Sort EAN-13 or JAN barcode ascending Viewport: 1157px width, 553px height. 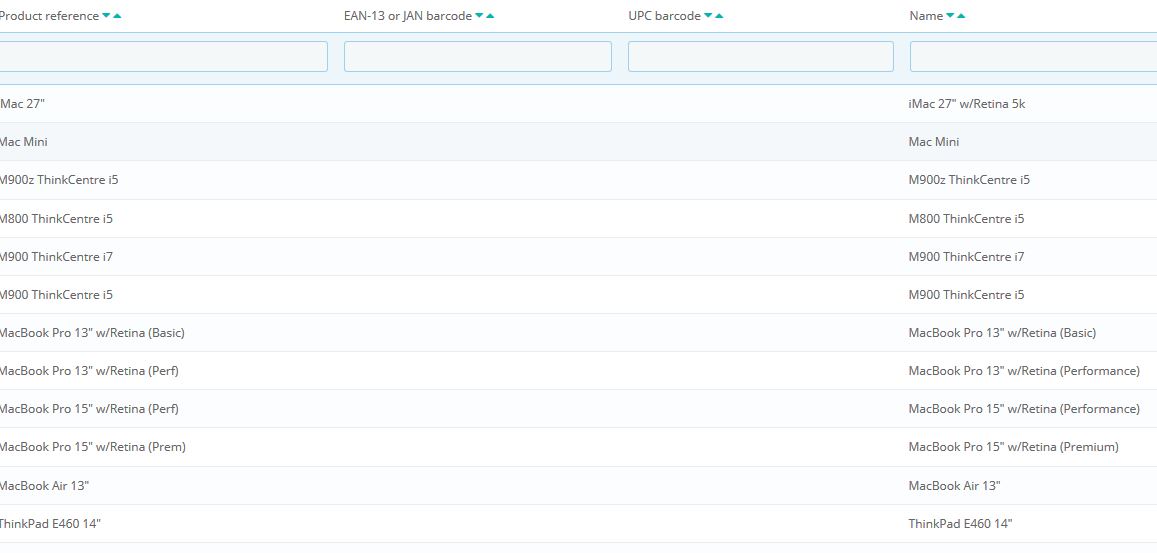tap(491, 16)
